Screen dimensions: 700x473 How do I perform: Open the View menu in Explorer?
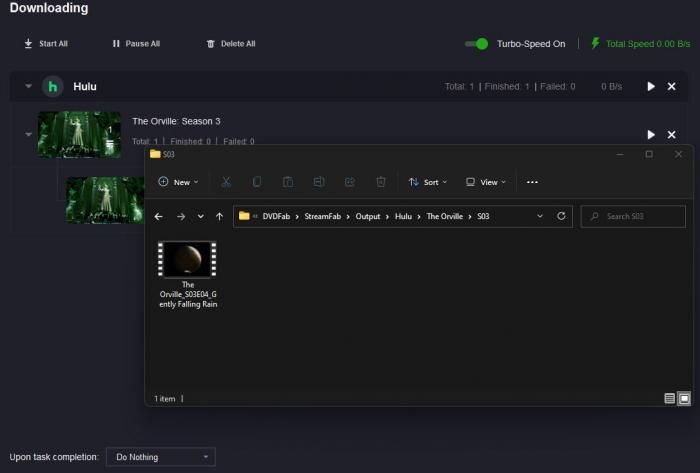(x=486, y=182)
